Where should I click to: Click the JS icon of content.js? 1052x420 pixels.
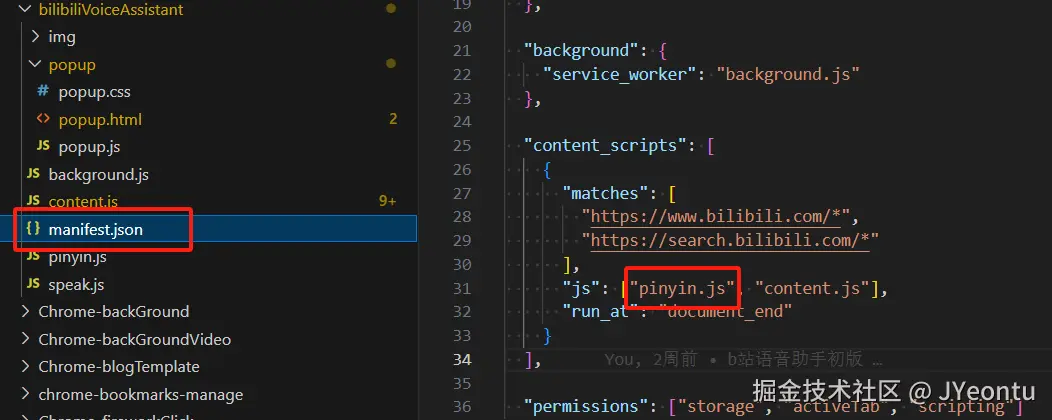(33, 201)
